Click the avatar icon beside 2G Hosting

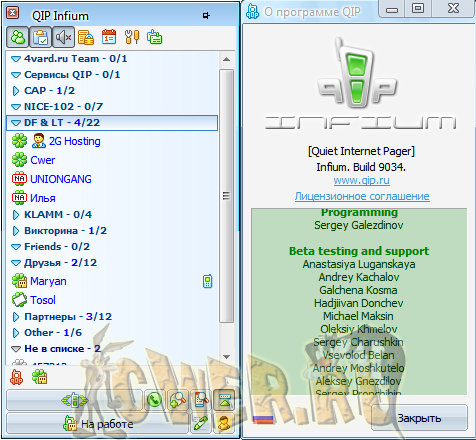pos(39,141)
